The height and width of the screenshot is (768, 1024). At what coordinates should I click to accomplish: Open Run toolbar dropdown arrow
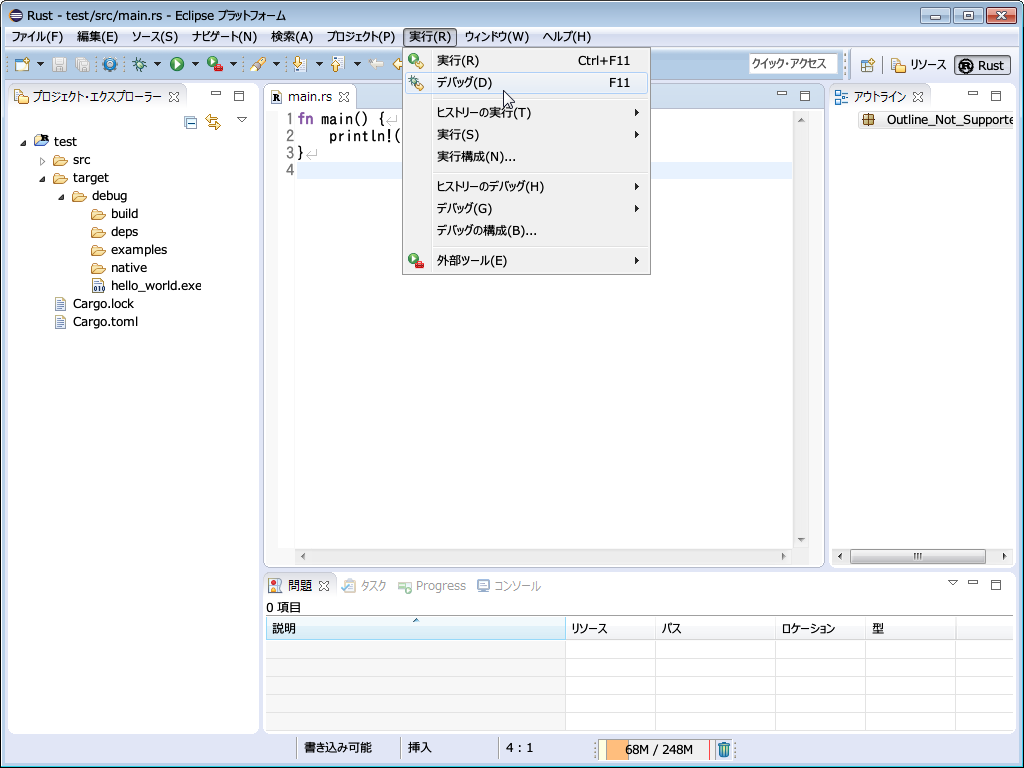coord(195,64)
